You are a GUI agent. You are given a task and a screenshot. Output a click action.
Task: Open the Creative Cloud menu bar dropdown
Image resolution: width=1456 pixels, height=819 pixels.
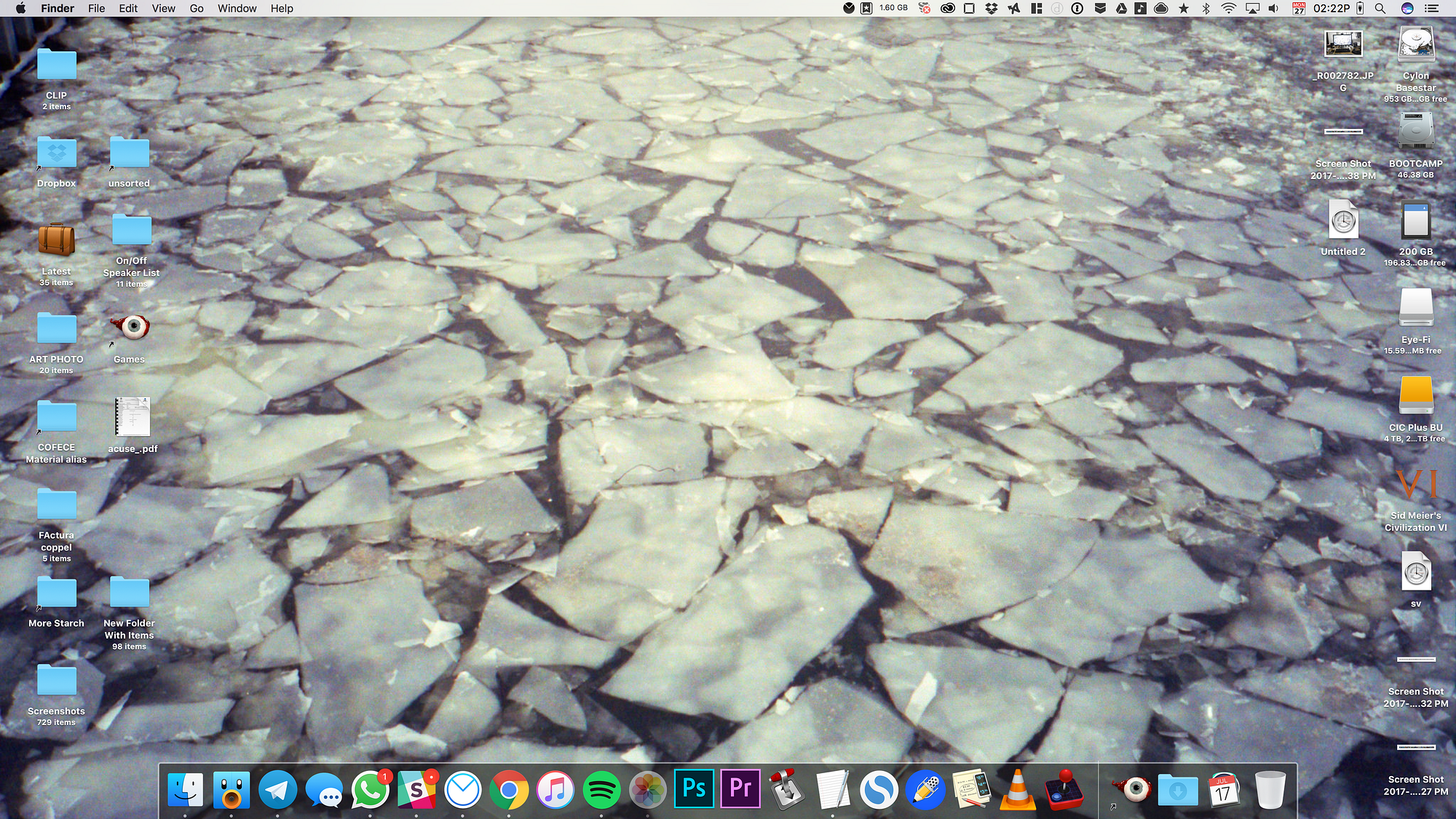(948, 9)
